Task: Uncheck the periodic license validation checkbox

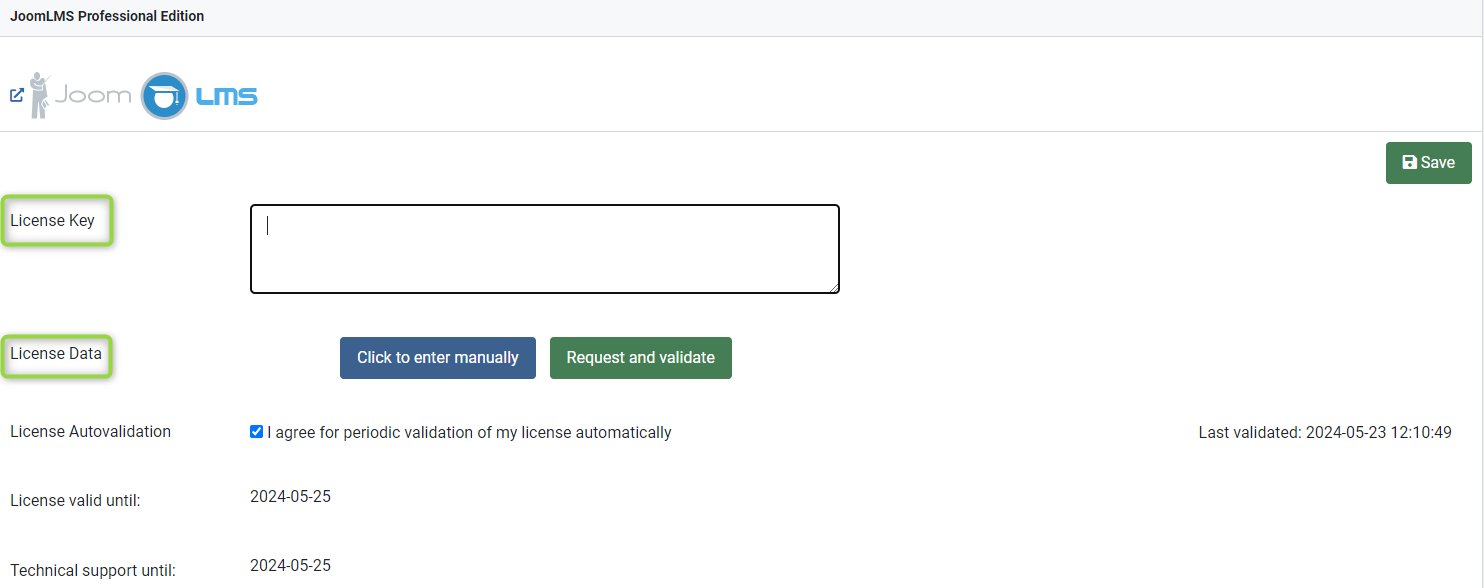Action: point(257,432)
